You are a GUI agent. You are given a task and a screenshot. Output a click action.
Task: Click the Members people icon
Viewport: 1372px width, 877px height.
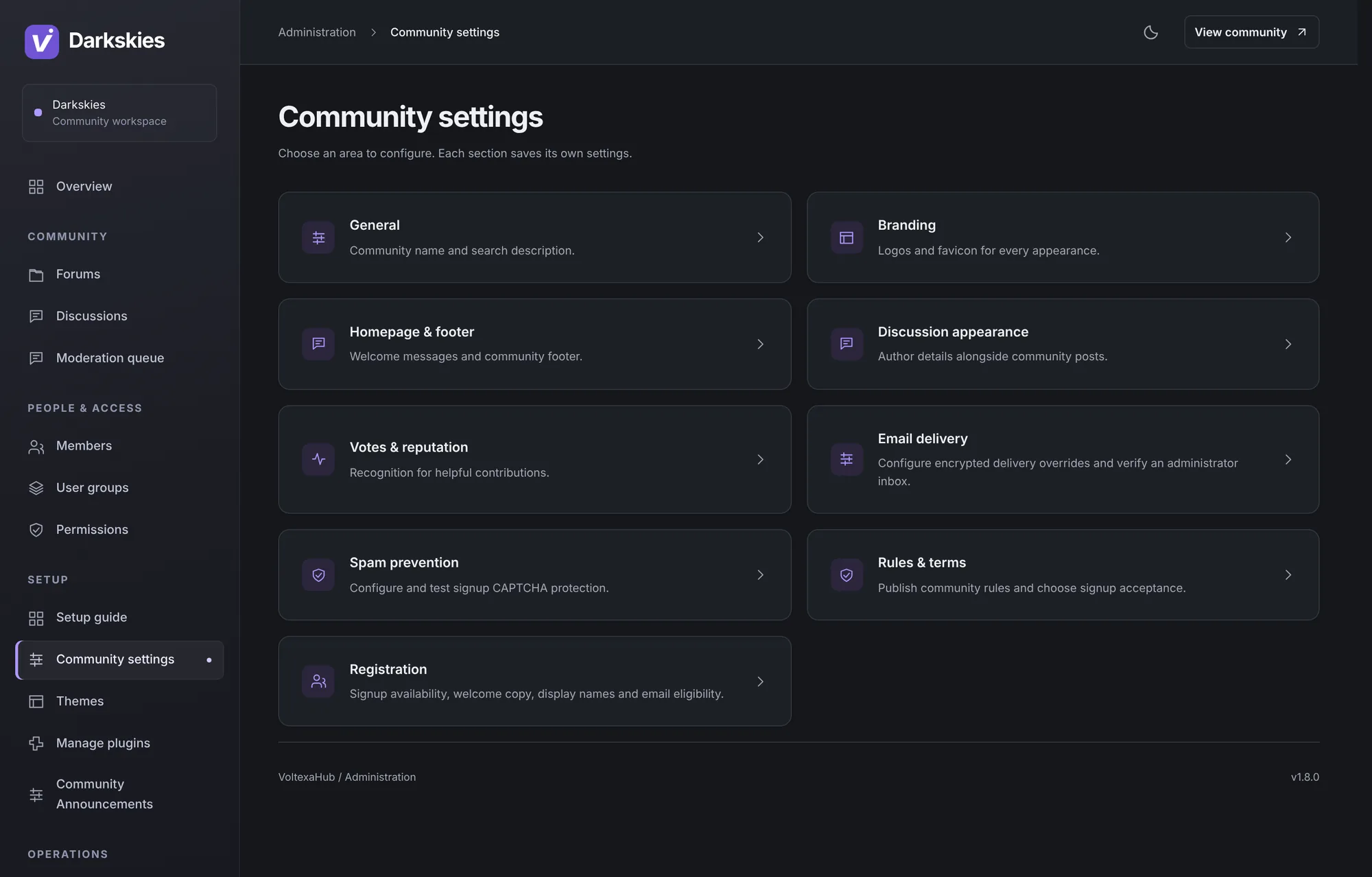point(36,446)
